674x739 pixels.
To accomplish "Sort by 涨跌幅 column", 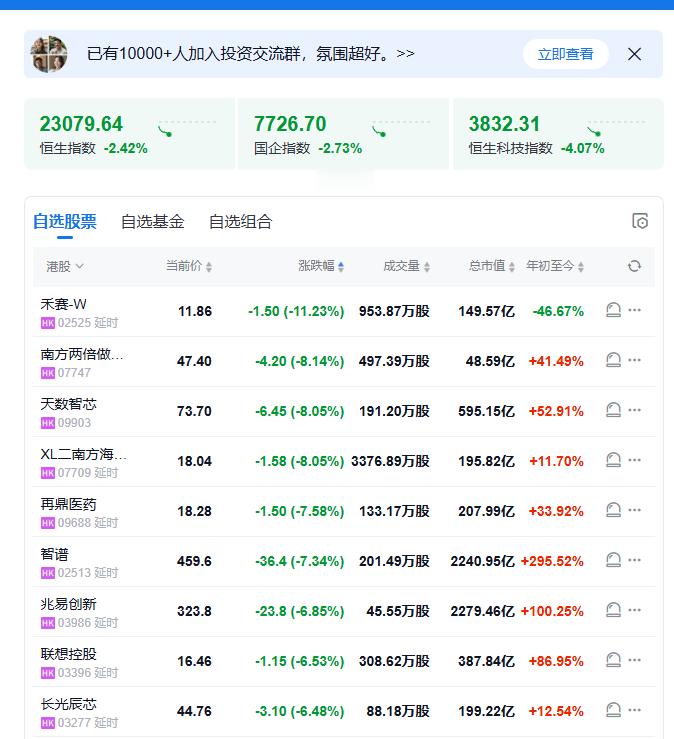I will pyautogui.click(x=321, y=266).
